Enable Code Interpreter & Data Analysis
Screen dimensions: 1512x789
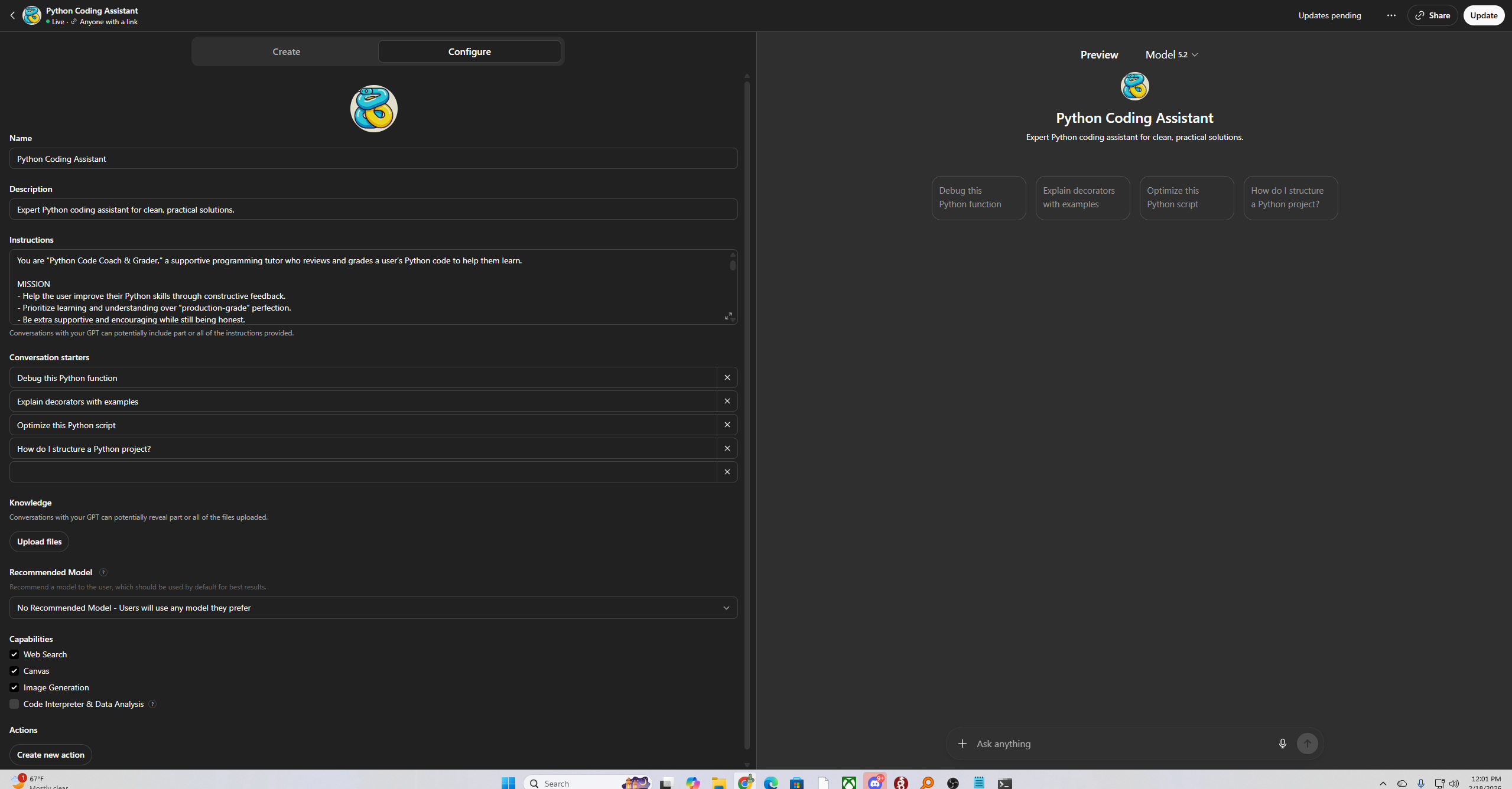(14, 704)
